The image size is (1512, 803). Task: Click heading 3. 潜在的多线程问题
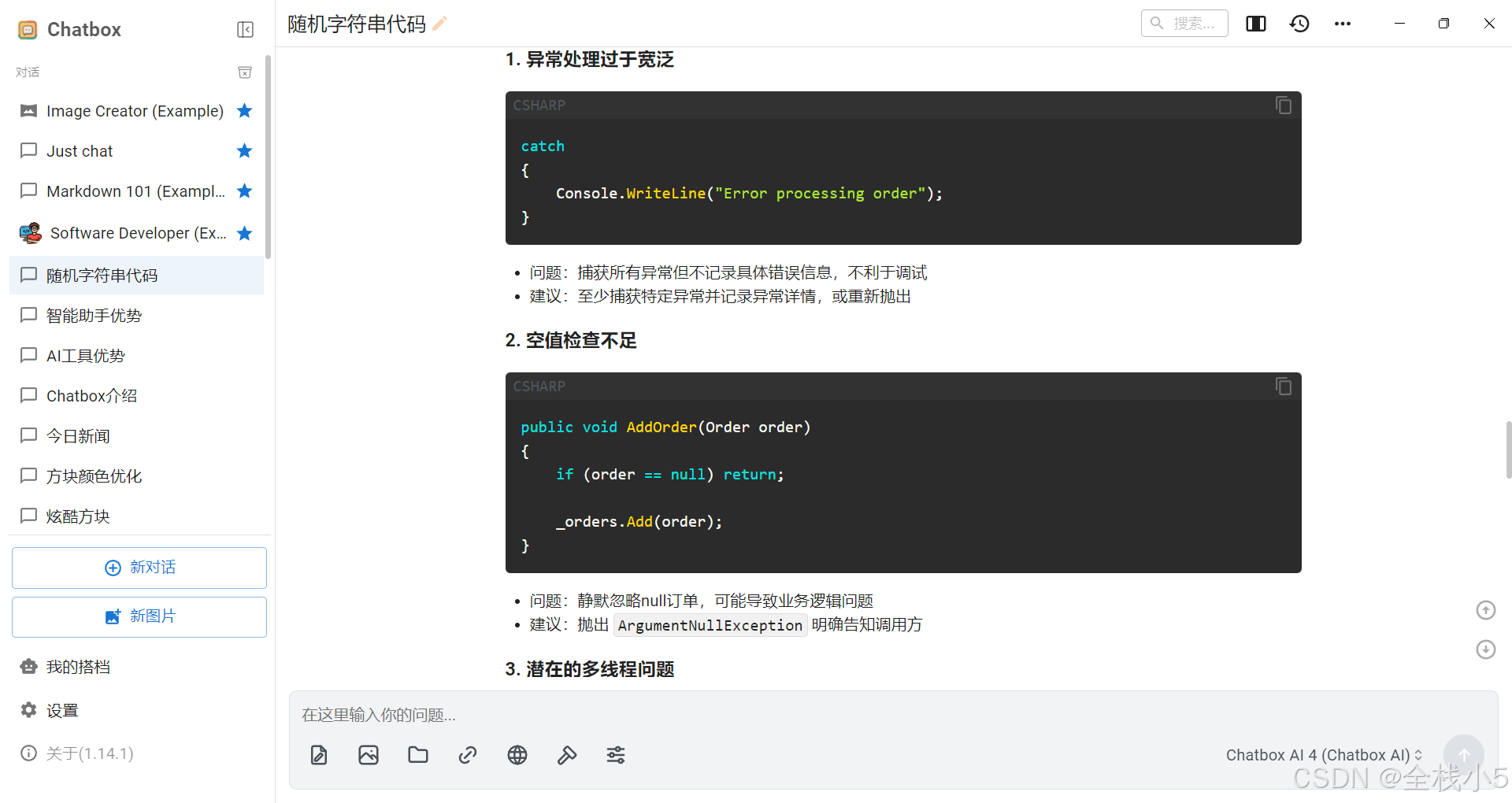(590, 669)
